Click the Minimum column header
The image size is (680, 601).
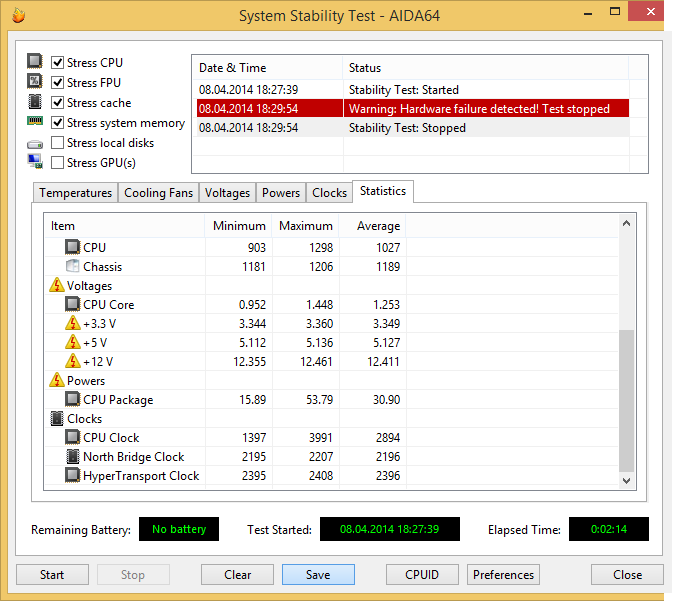[x=238, y=226]
